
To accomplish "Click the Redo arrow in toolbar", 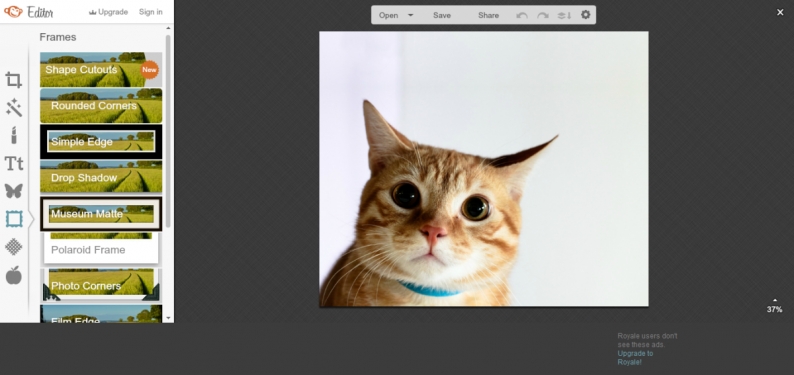I will click(543, 15).
